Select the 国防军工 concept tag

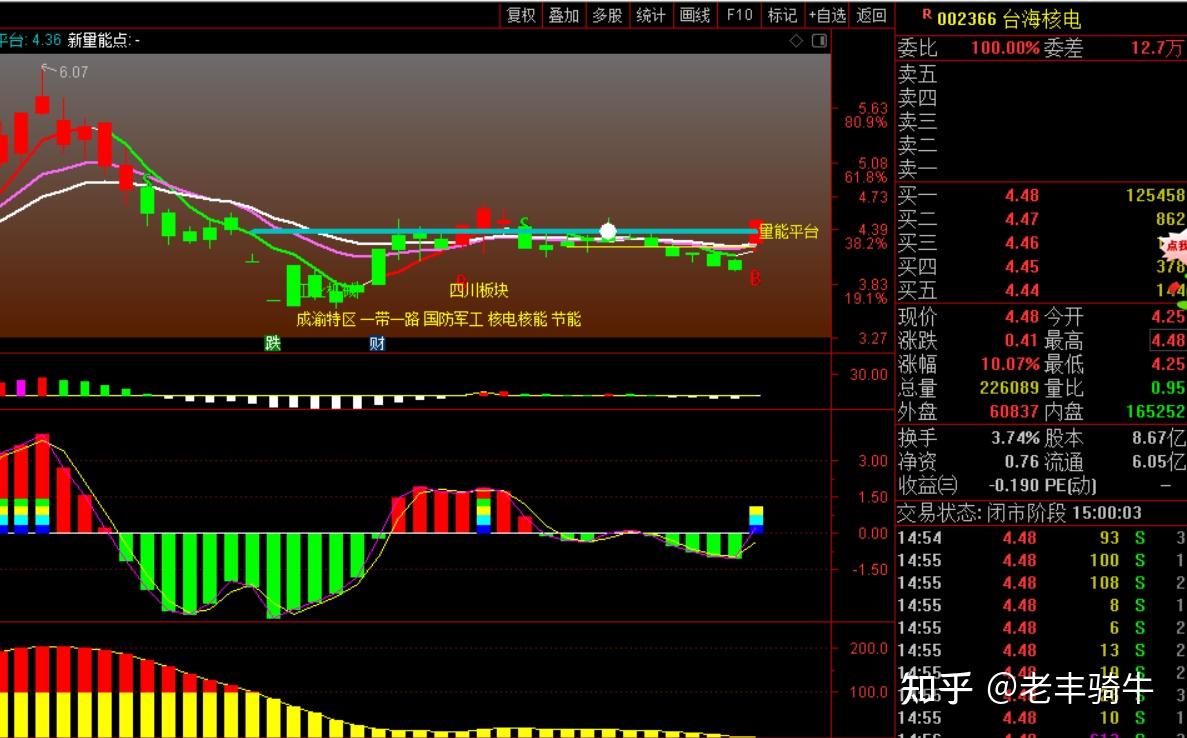(x=453, y=319)
